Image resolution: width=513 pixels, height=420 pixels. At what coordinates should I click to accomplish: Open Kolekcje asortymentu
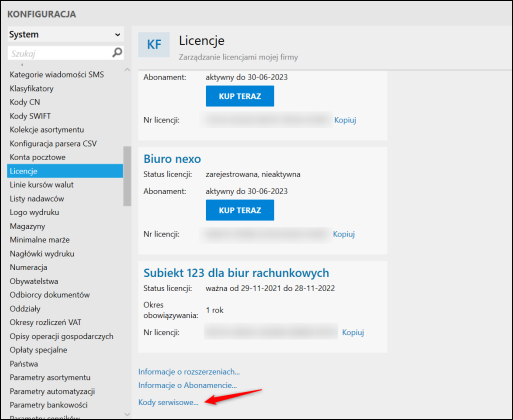pos(47,130)
